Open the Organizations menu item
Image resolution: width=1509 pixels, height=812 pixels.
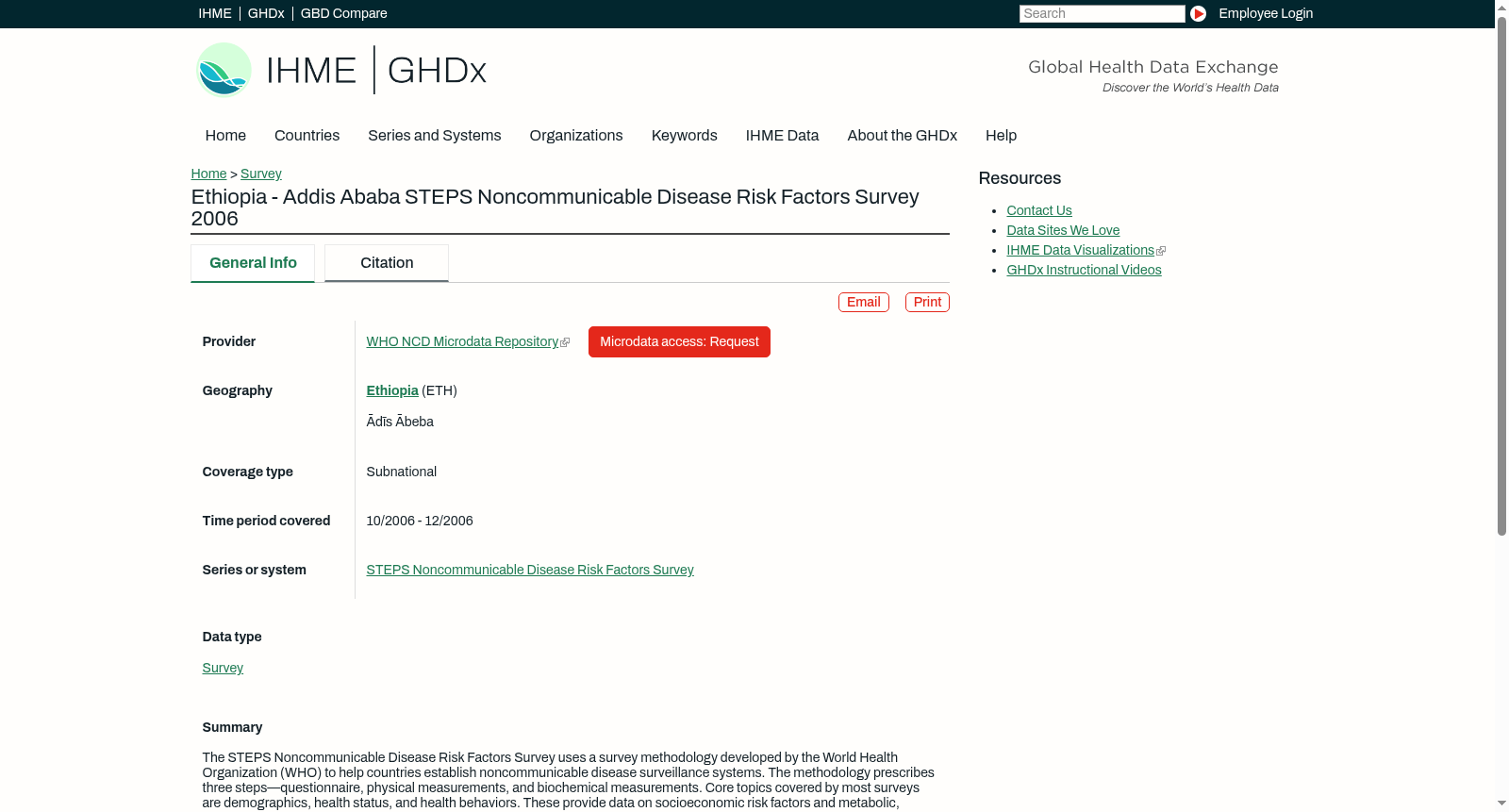pyautogui.click(x=576, y=135)
